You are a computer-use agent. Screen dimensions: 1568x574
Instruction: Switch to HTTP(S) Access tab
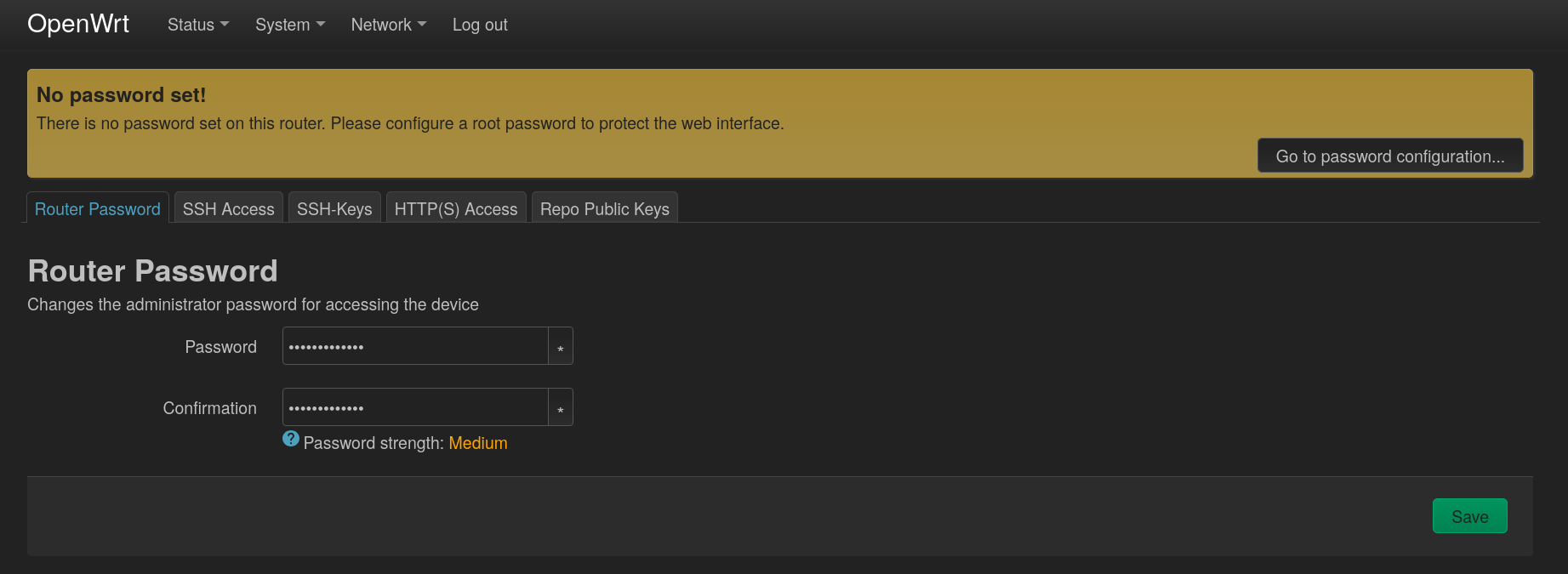pos(456,208)
